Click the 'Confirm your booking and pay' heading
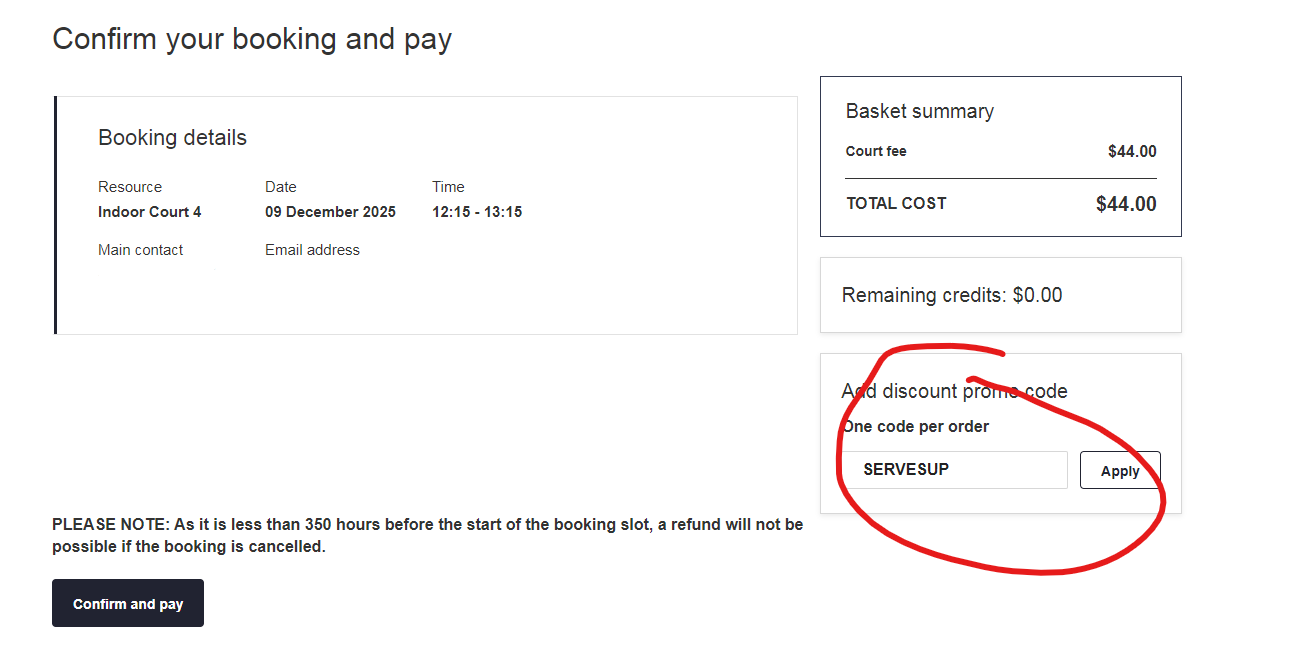This screenshot has width=1294, height=657. [252, 39]
